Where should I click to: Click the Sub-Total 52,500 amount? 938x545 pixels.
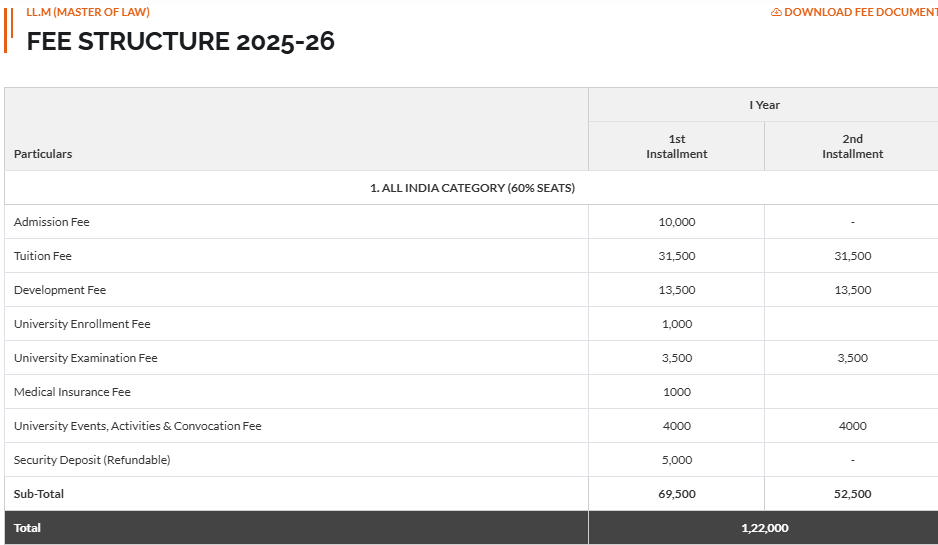click(x=852, y=494)
